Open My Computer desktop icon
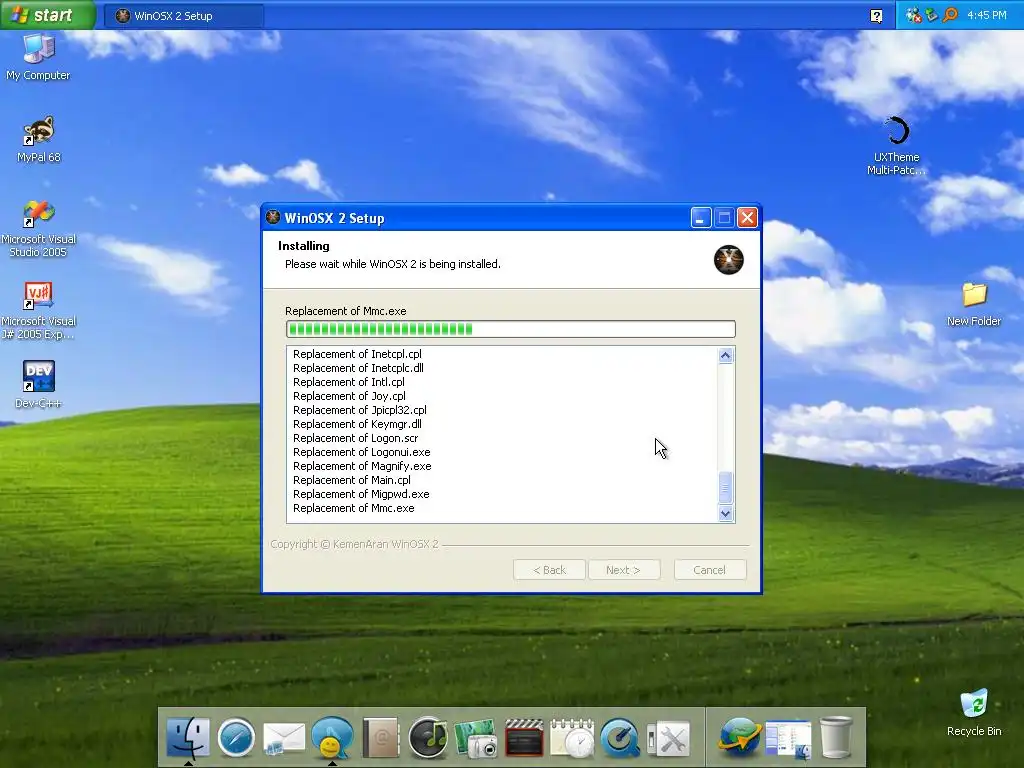 [x=38, y=57]
